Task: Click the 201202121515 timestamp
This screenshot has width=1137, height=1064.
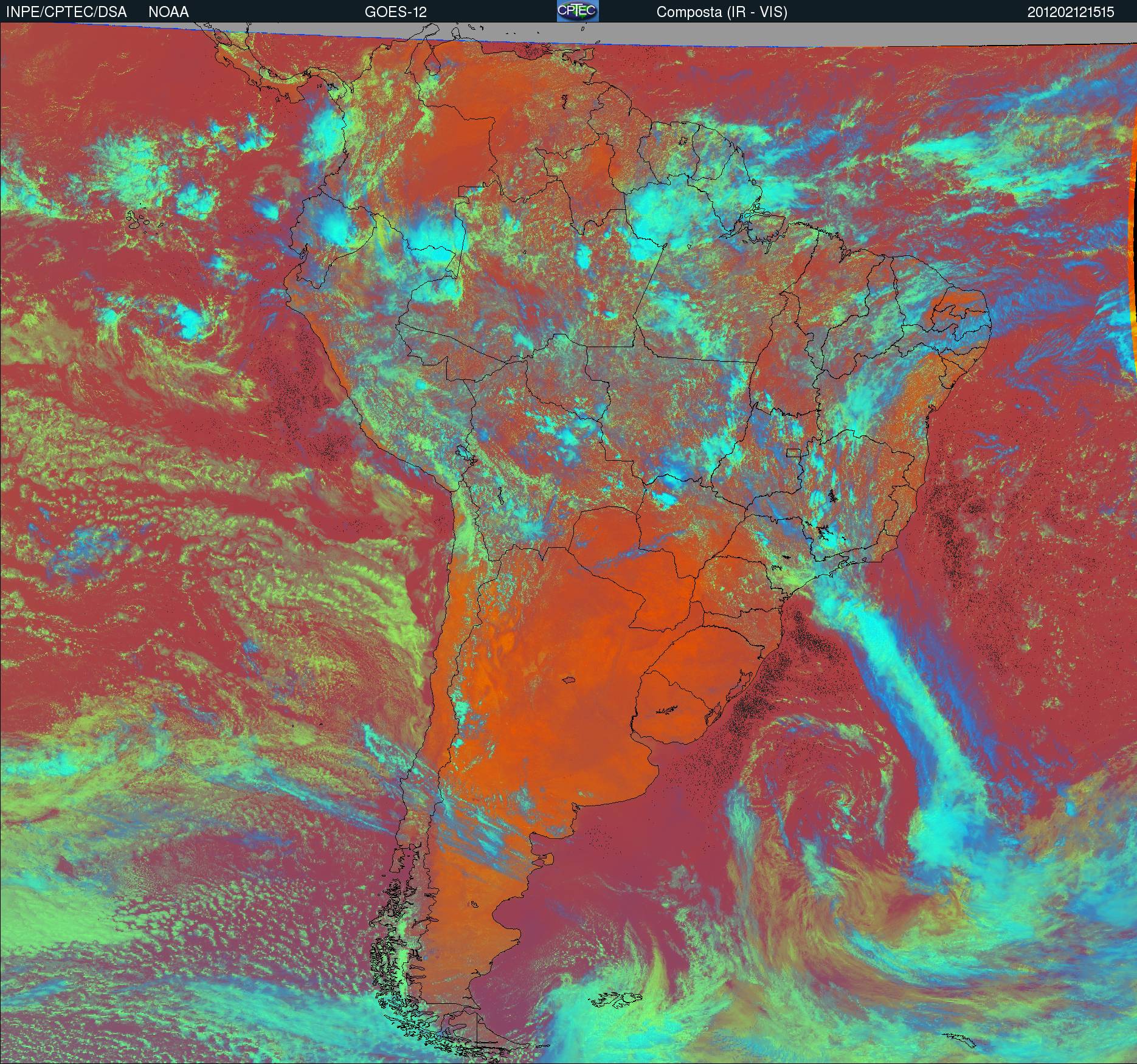Action: click(1071, 12)
